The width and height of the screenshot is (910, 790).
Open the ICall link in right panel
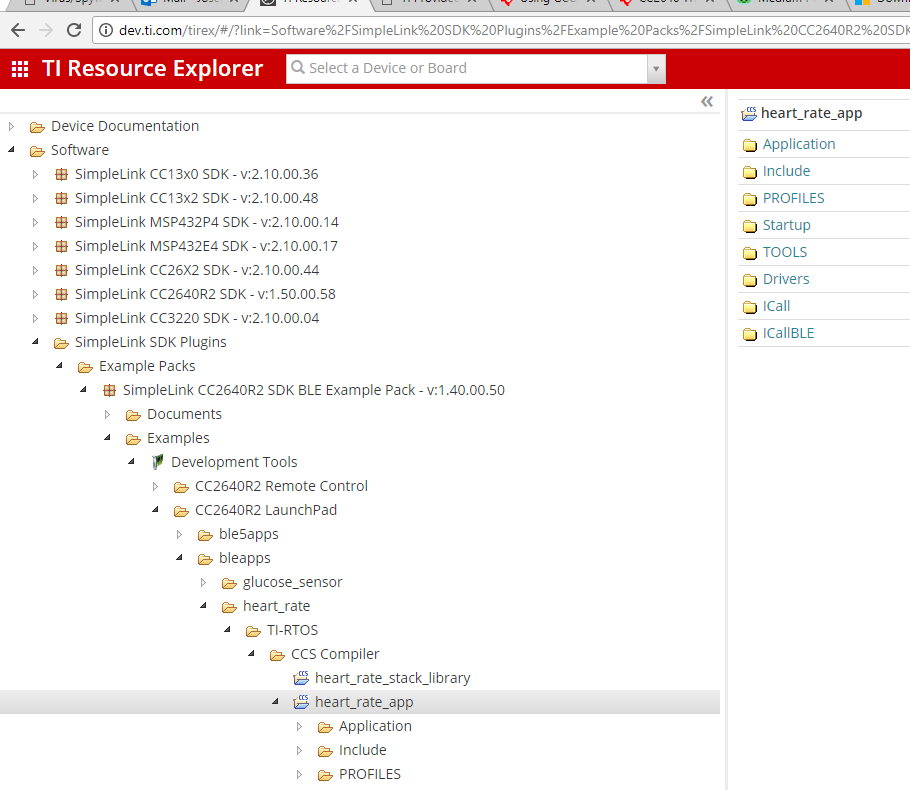click(776, 306)
